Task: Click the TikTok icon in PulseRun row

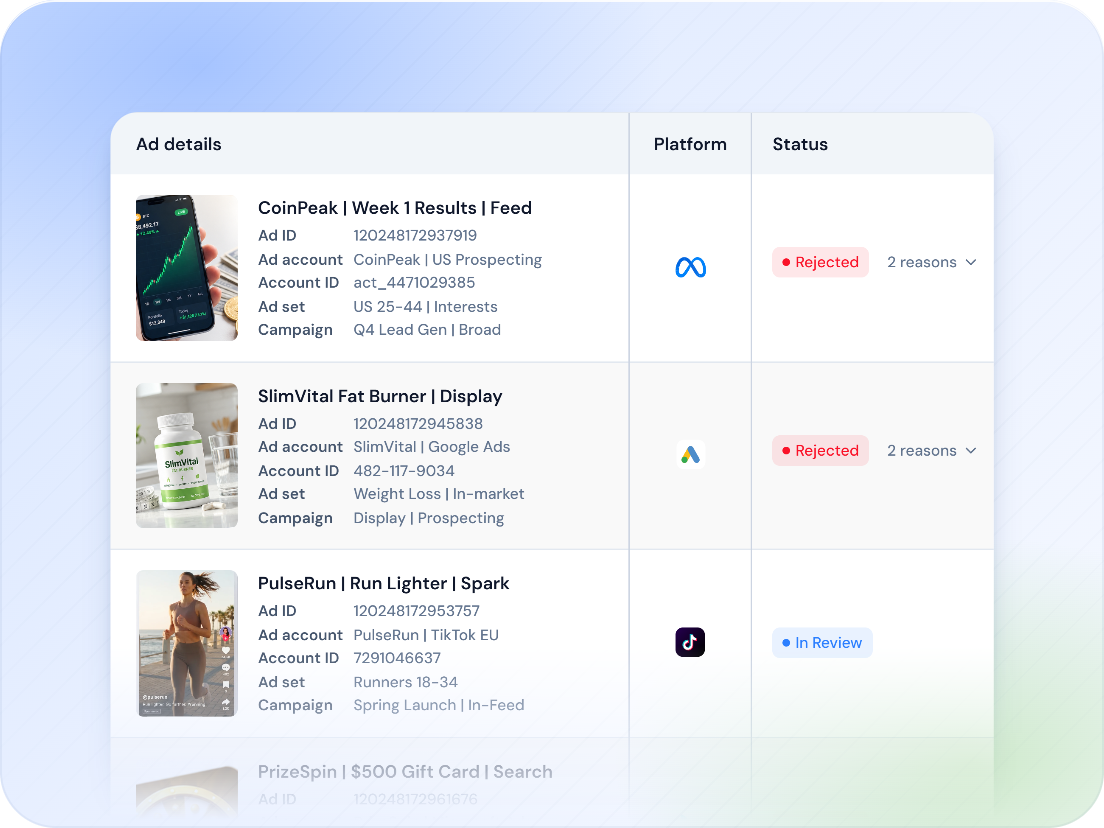Action: (690, 642)
